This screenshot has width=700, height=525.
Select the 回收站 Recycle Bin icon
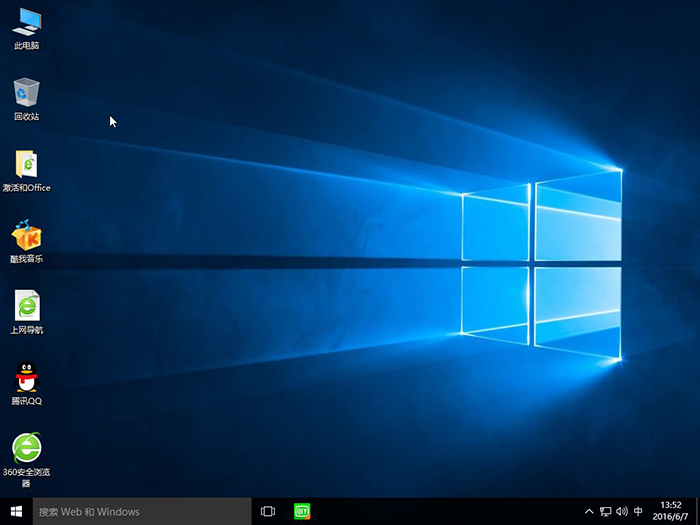tap(27, 93)
